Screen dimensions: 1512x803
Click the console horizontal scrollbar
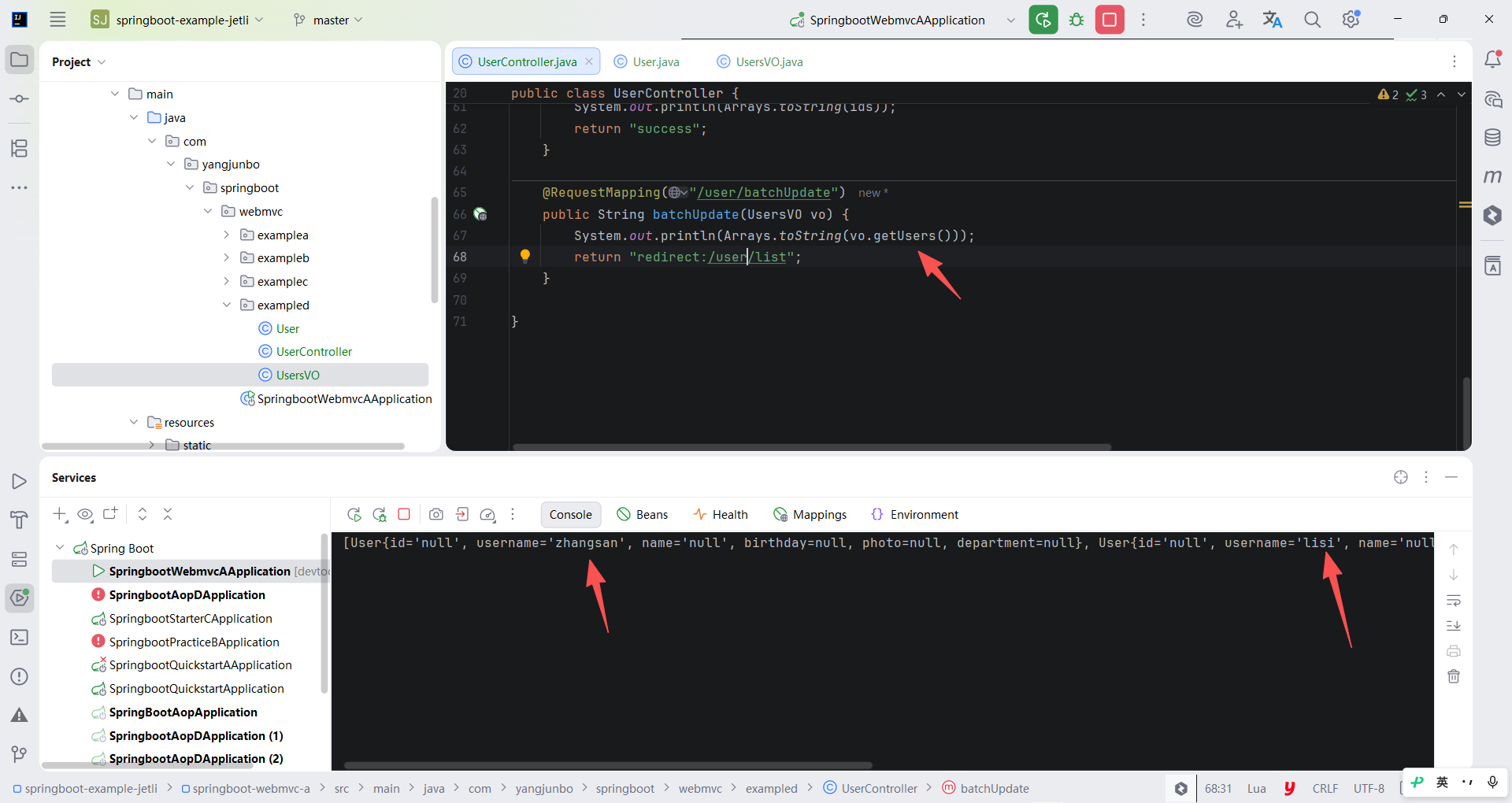[608, 764]
